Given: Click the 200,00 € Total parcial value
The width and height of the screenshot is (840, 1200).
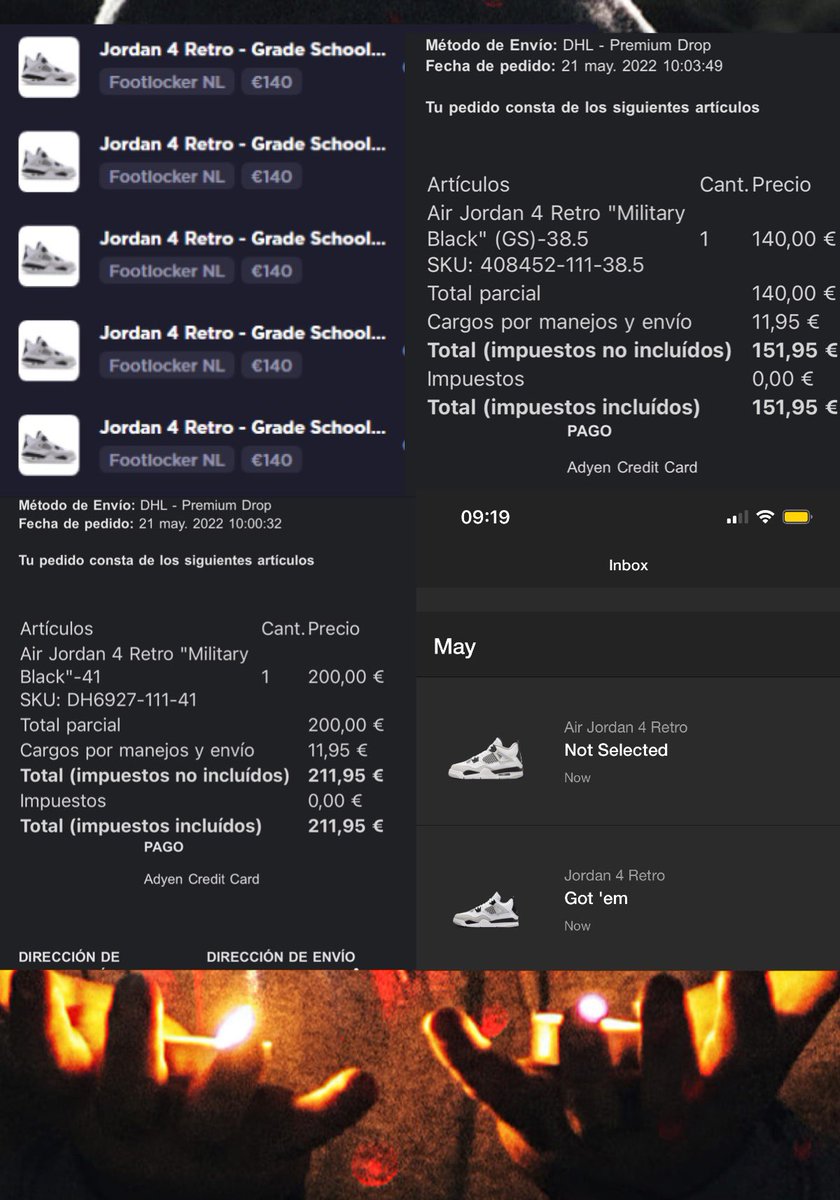Looking at the screenshot, I should pyautogui.click(x=346, y=725).
